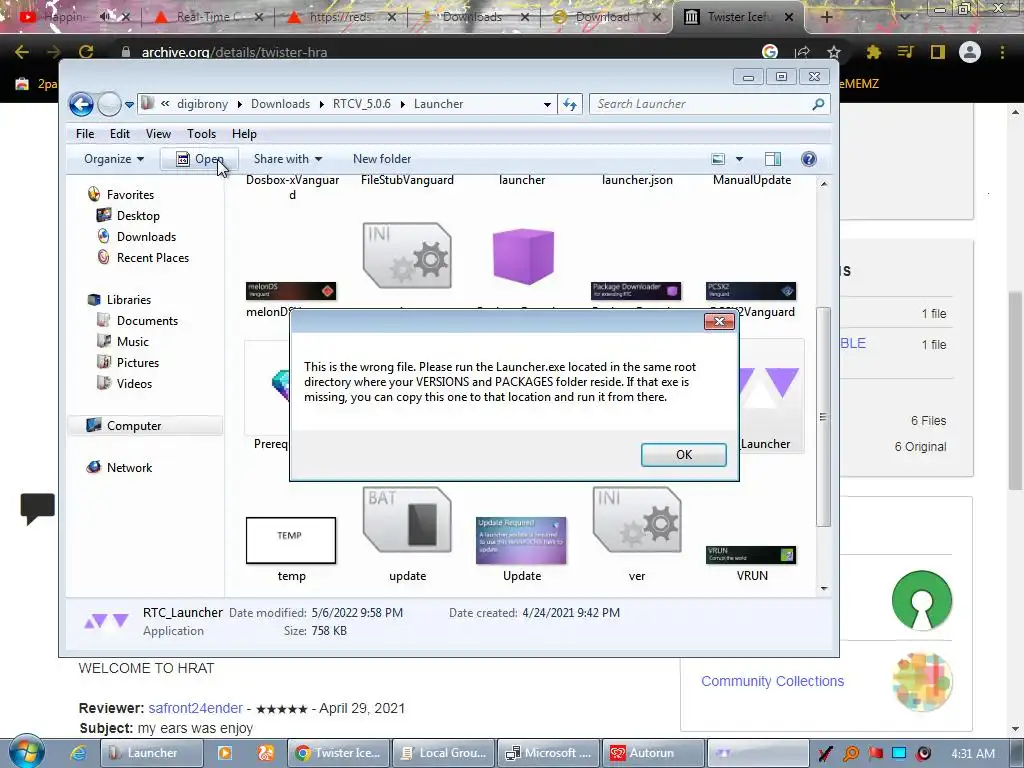Viewport: 1024px width, 768px height.
Task: Open Recent Places in sidebar
Action: click(153, 257)
